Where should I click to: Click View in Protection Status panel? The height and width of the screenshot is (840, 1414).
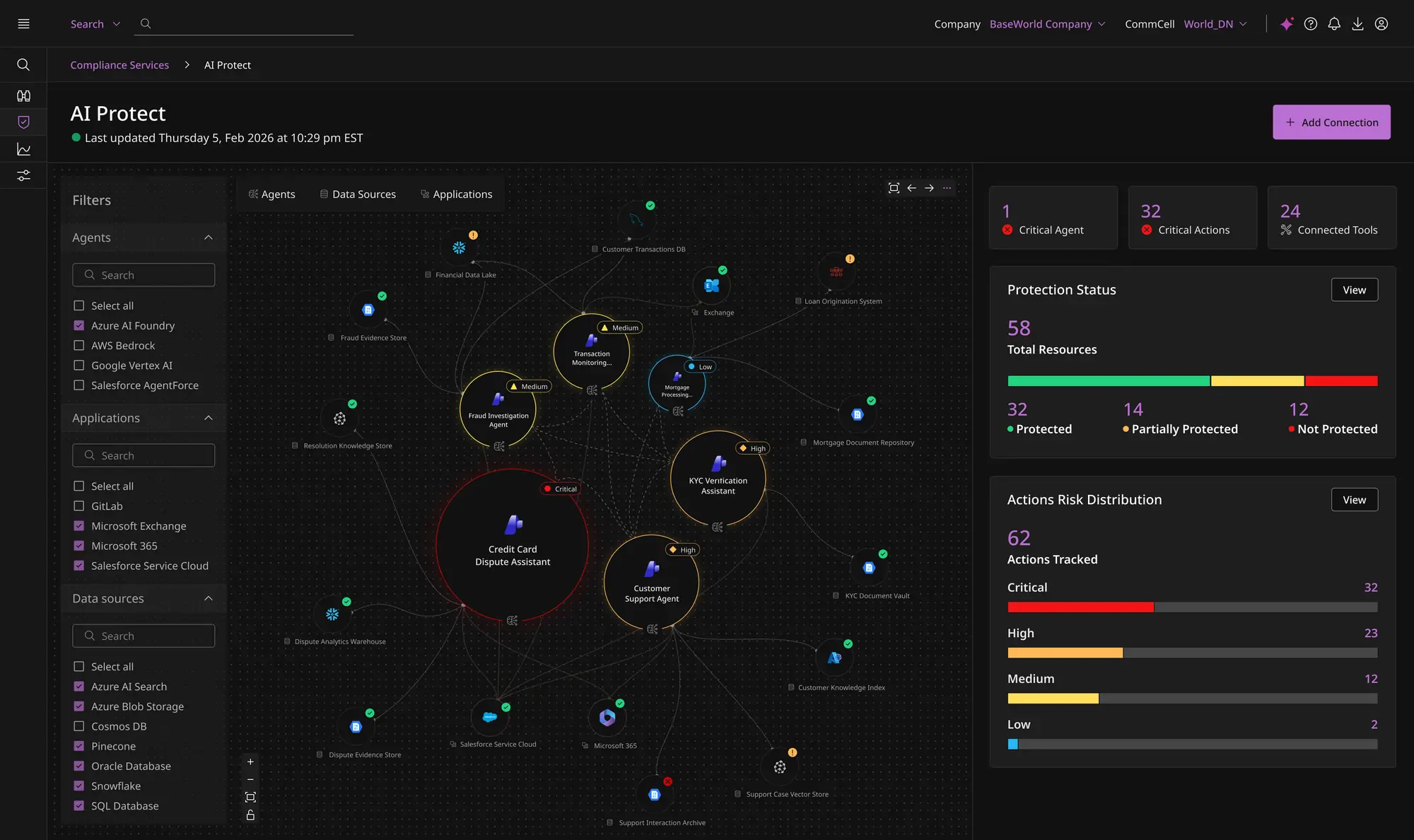[1354, 290]
